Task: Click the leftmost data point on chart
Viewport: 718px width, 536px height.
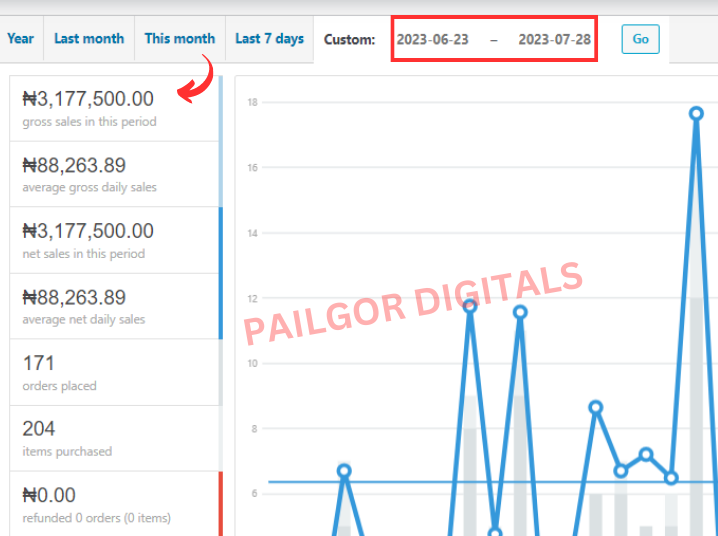Action: point(344,471)
